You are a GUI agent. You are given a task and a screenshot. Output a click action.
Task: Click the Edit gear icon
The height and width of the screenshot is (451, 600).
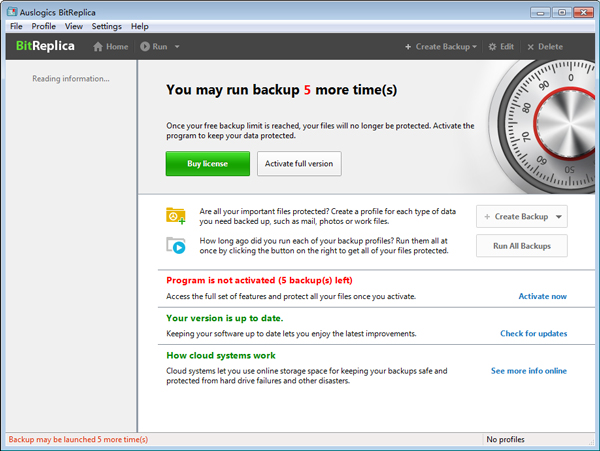coord(492,47)
